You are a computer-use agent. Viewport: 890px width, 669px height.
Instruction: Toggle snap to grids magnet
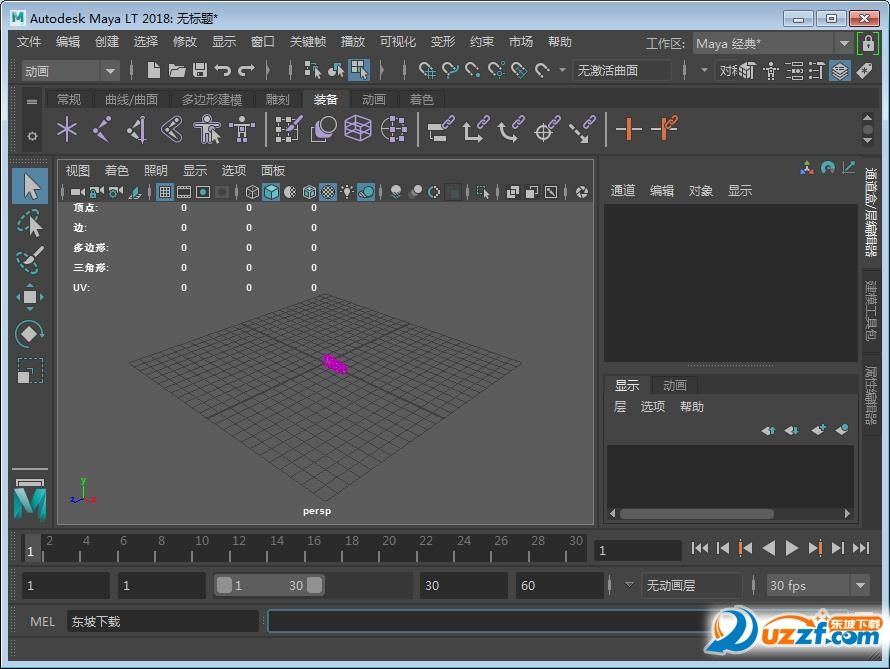(x=427, y=70)
